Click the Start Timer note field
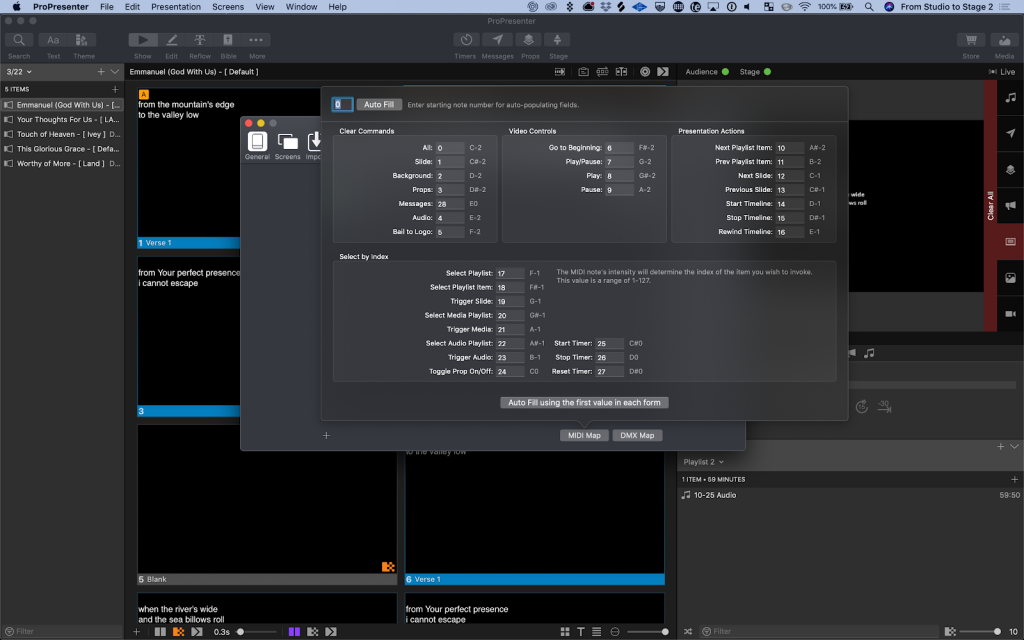Image resolution: width=1024 pixels, height=640 pixels. 609,344
